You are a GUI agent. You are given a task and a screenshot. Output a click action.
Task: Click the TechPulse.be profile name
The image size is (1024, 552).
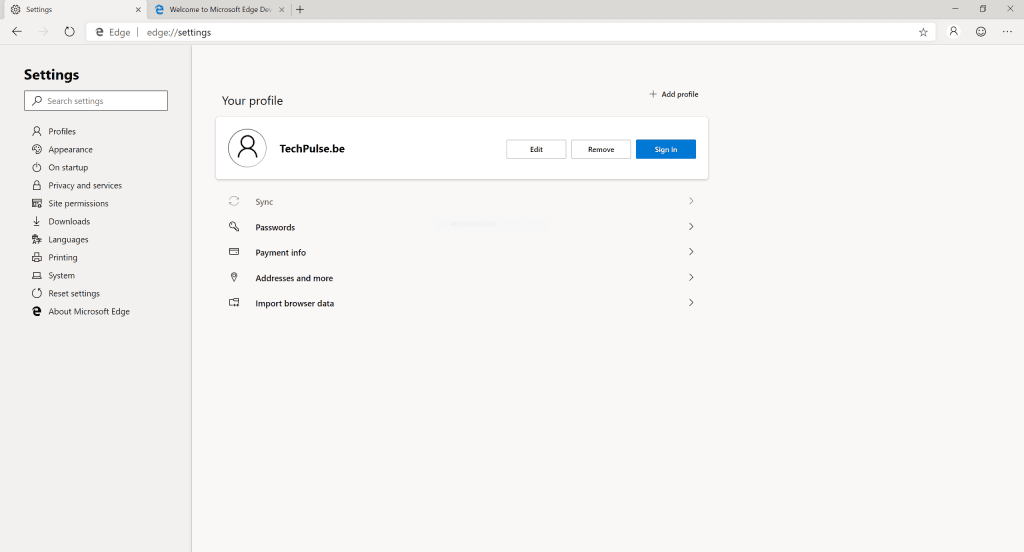coord(312,148)
